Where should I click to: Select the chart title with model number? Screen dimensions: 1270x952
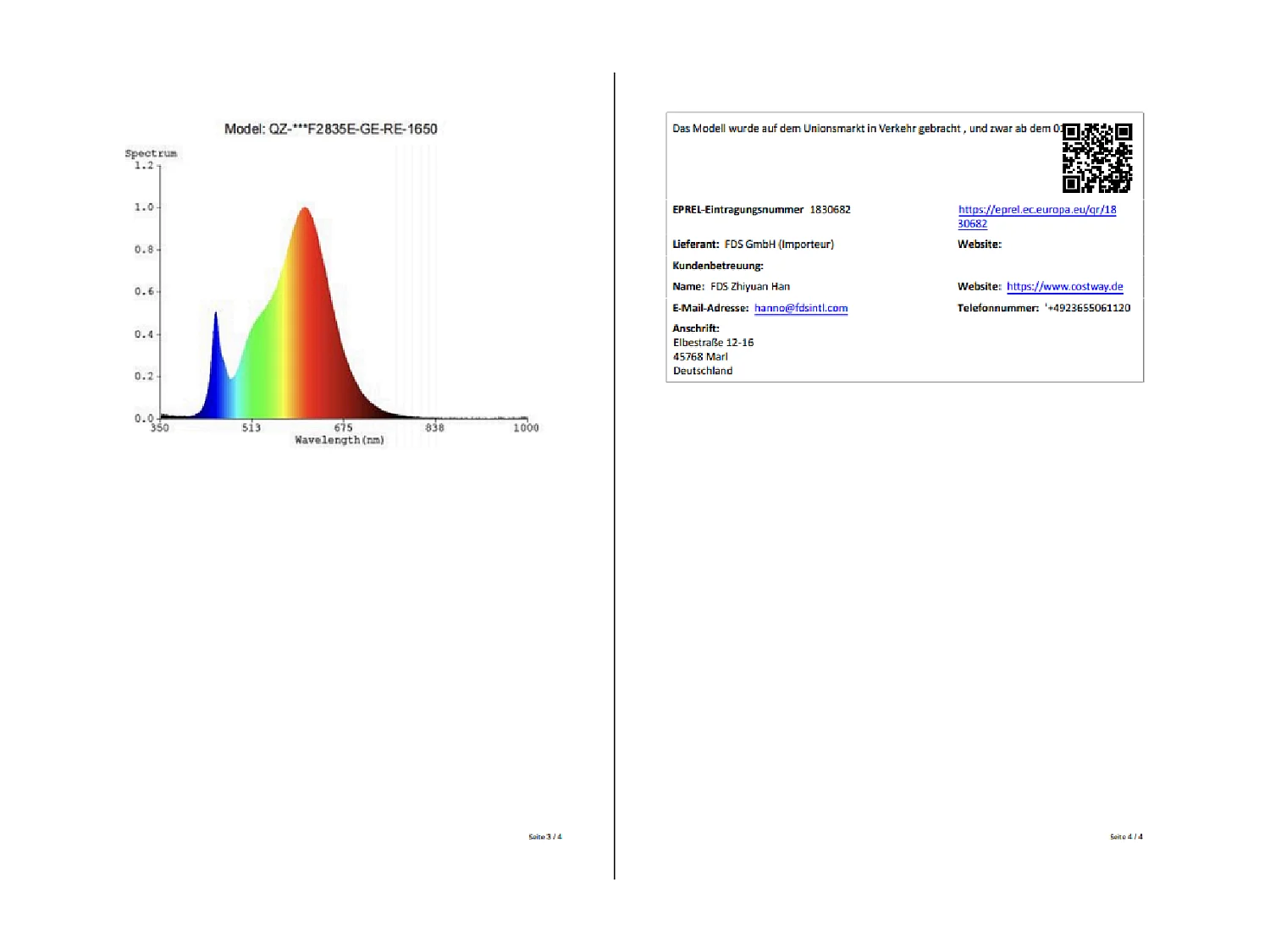[x=330, y=129]
